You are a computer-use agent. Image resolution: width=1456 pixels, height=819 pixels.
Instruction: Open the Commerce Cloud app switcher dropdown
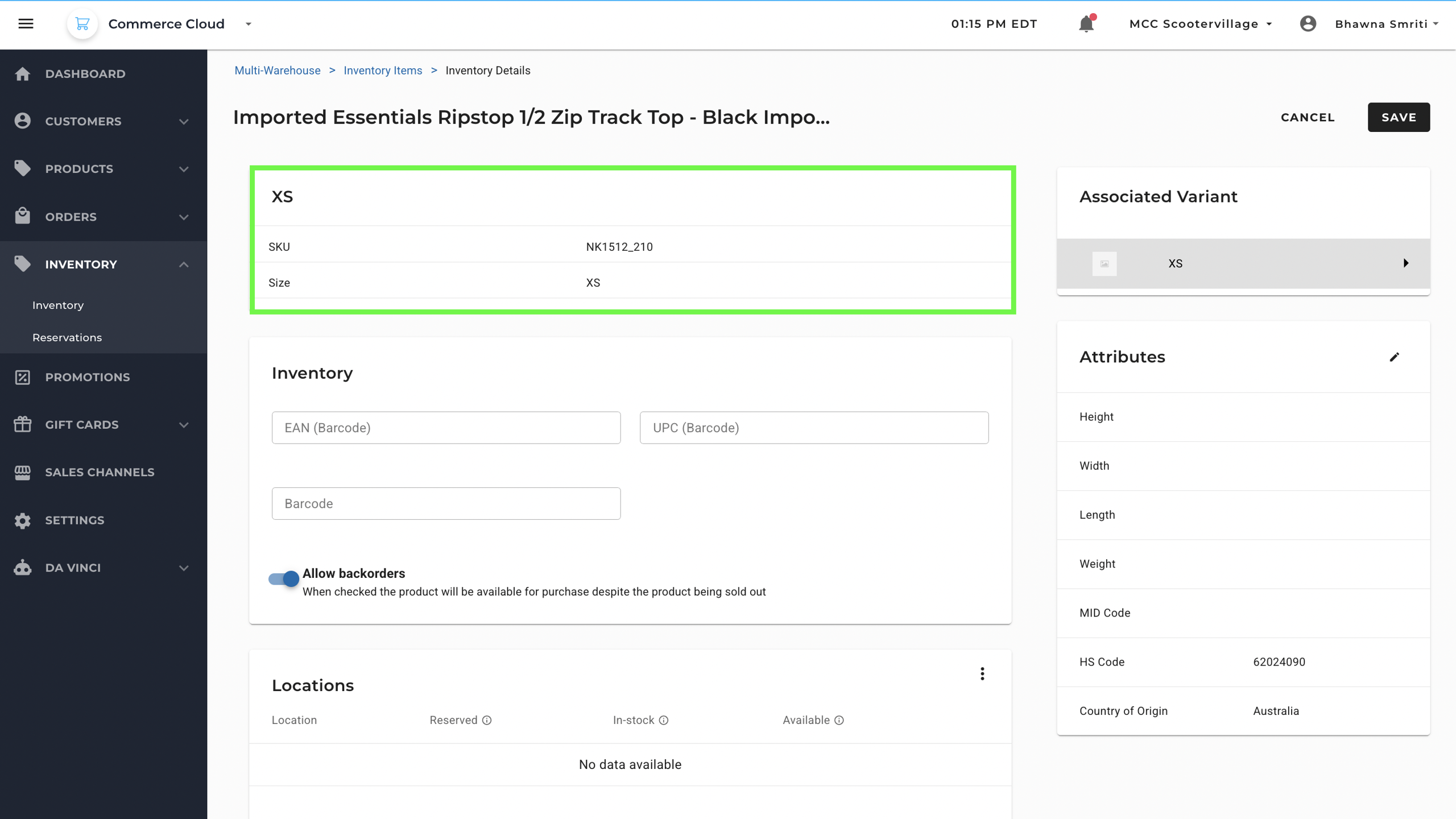point(249,24)
